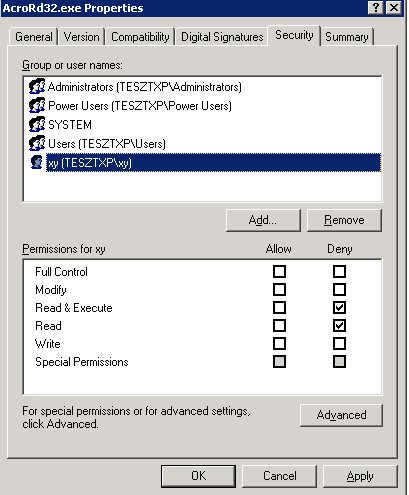Check Deny for Modify permission
409x495 pixels.
click(x=339, y=289)
